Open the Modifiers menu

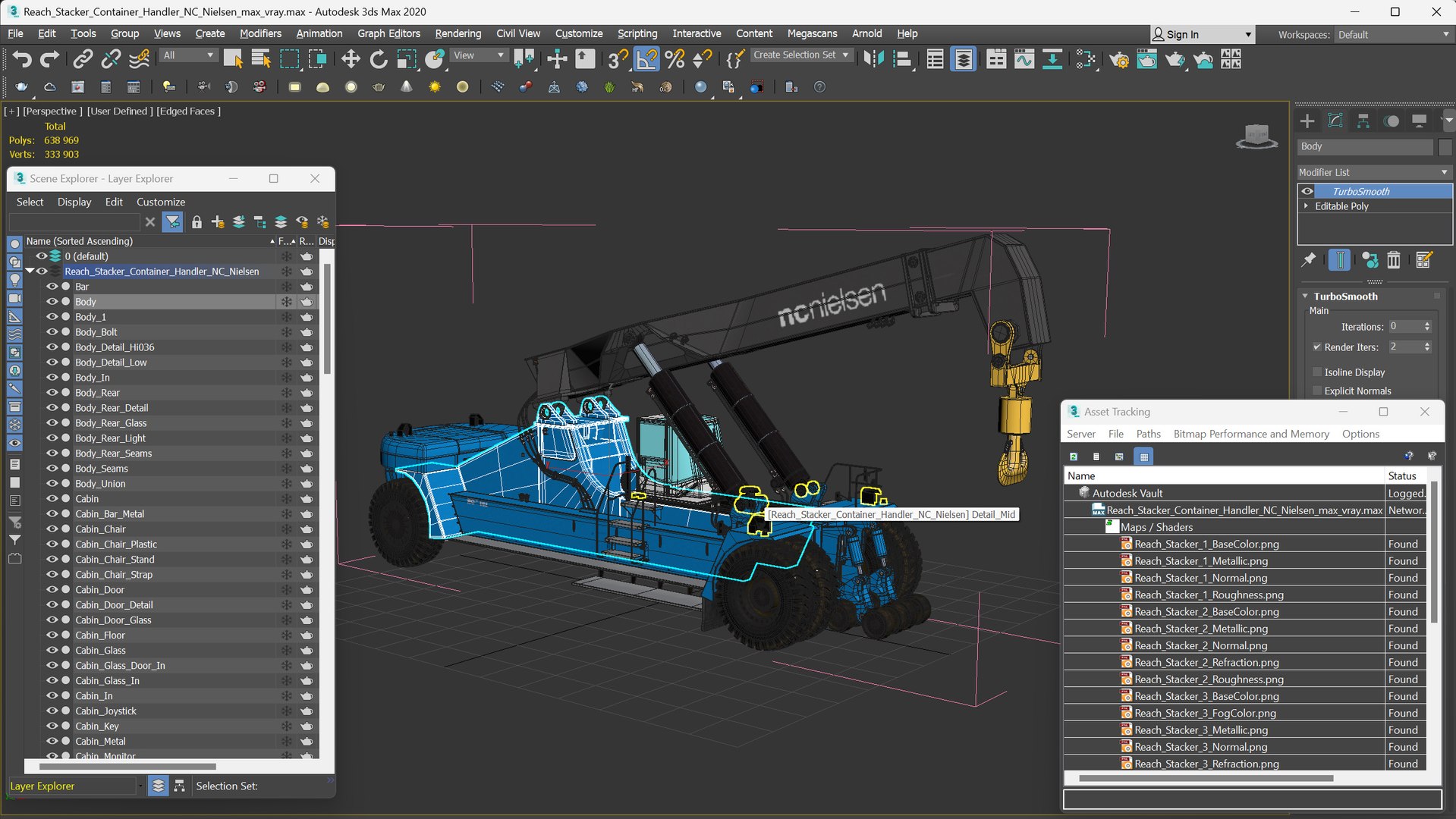[260, 33]
